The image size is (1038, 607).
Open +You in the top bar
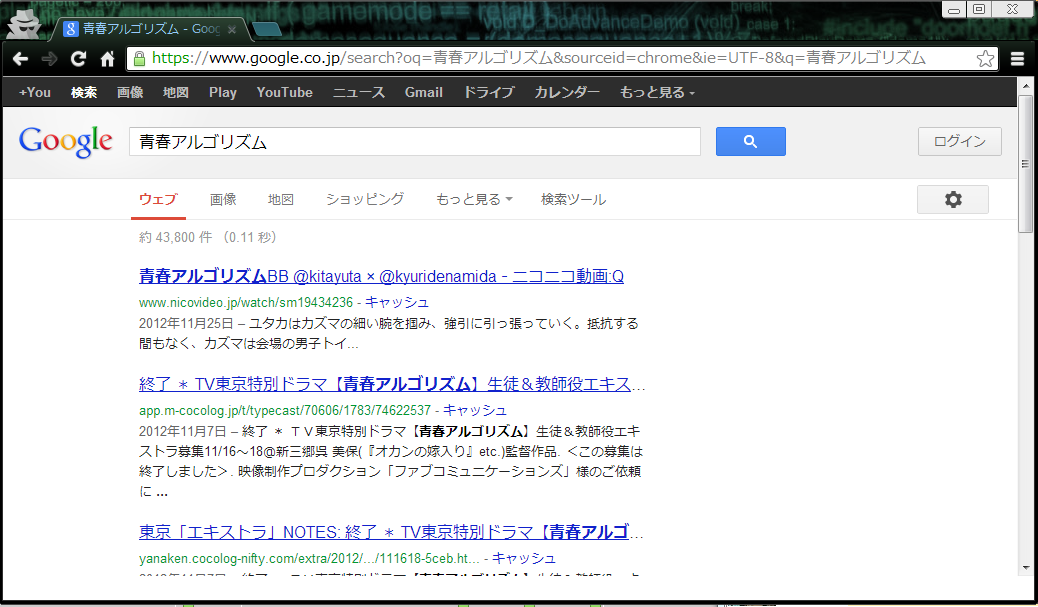pyautogui.click(x=34, y=93)
